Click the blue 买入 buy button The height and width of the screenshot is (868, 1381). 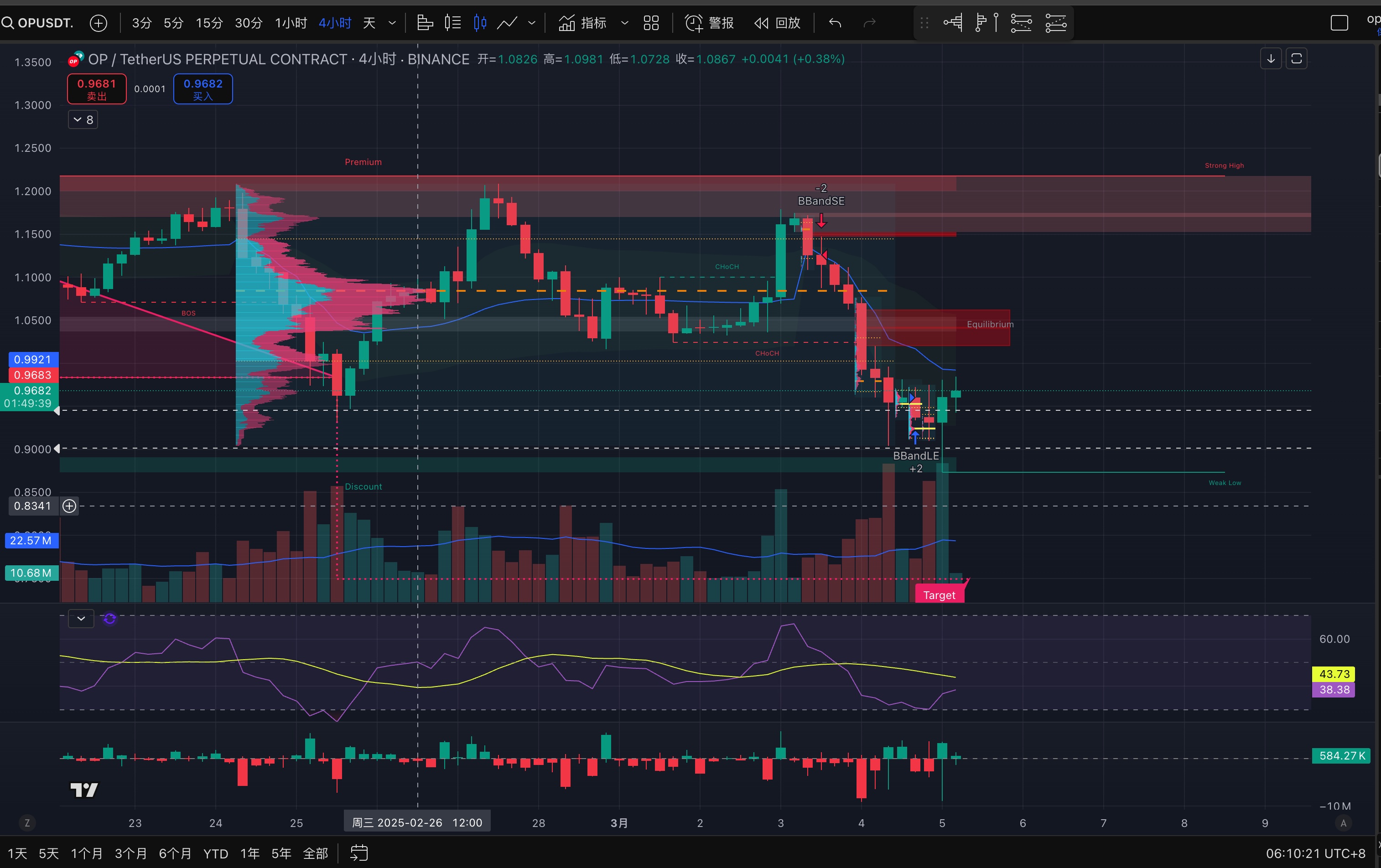pyautogui.click(x=203, y=89)
